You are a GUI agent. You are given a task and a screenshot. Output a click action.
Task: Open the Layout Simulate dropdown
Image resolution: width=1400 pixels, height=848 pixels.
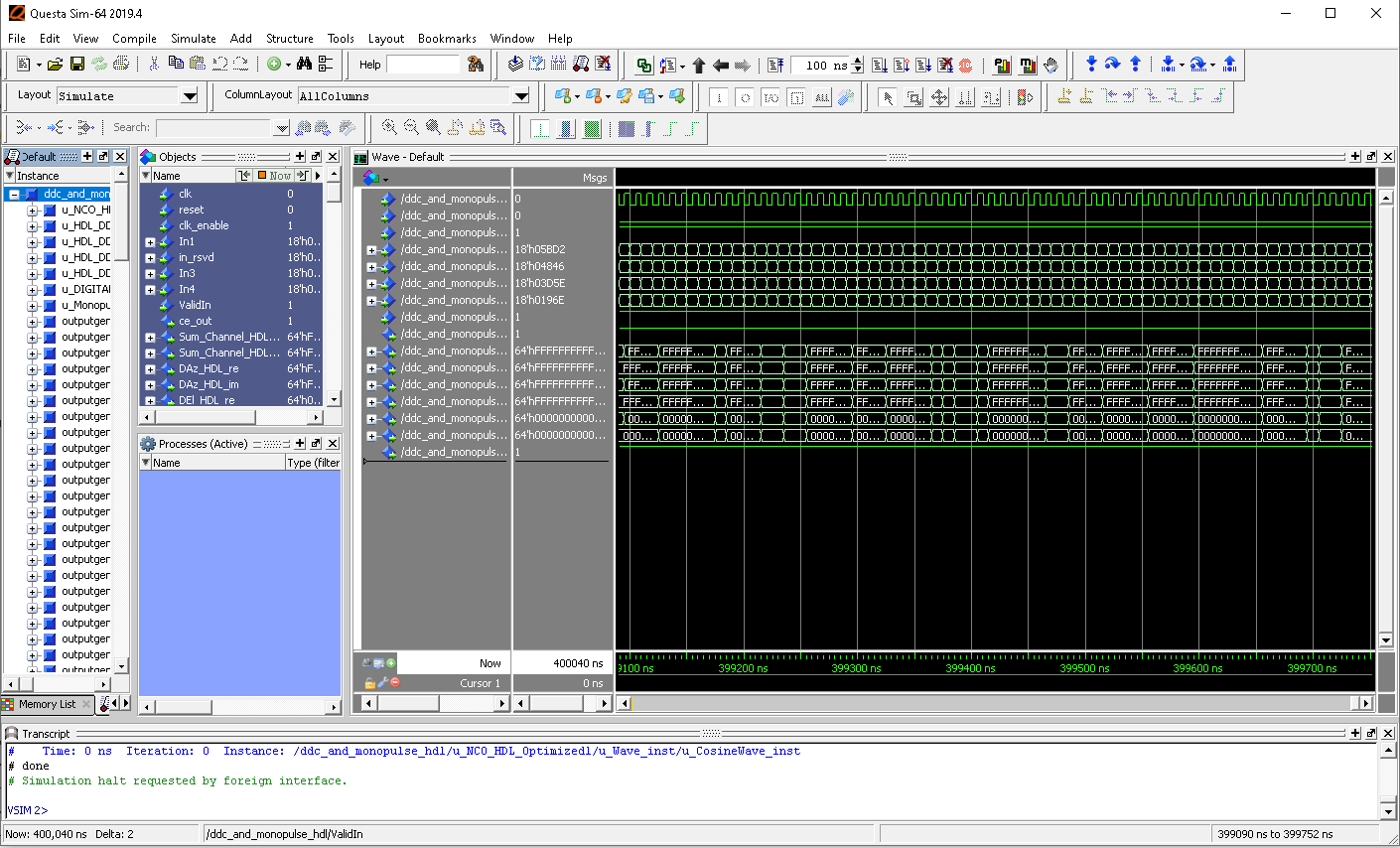190,96
